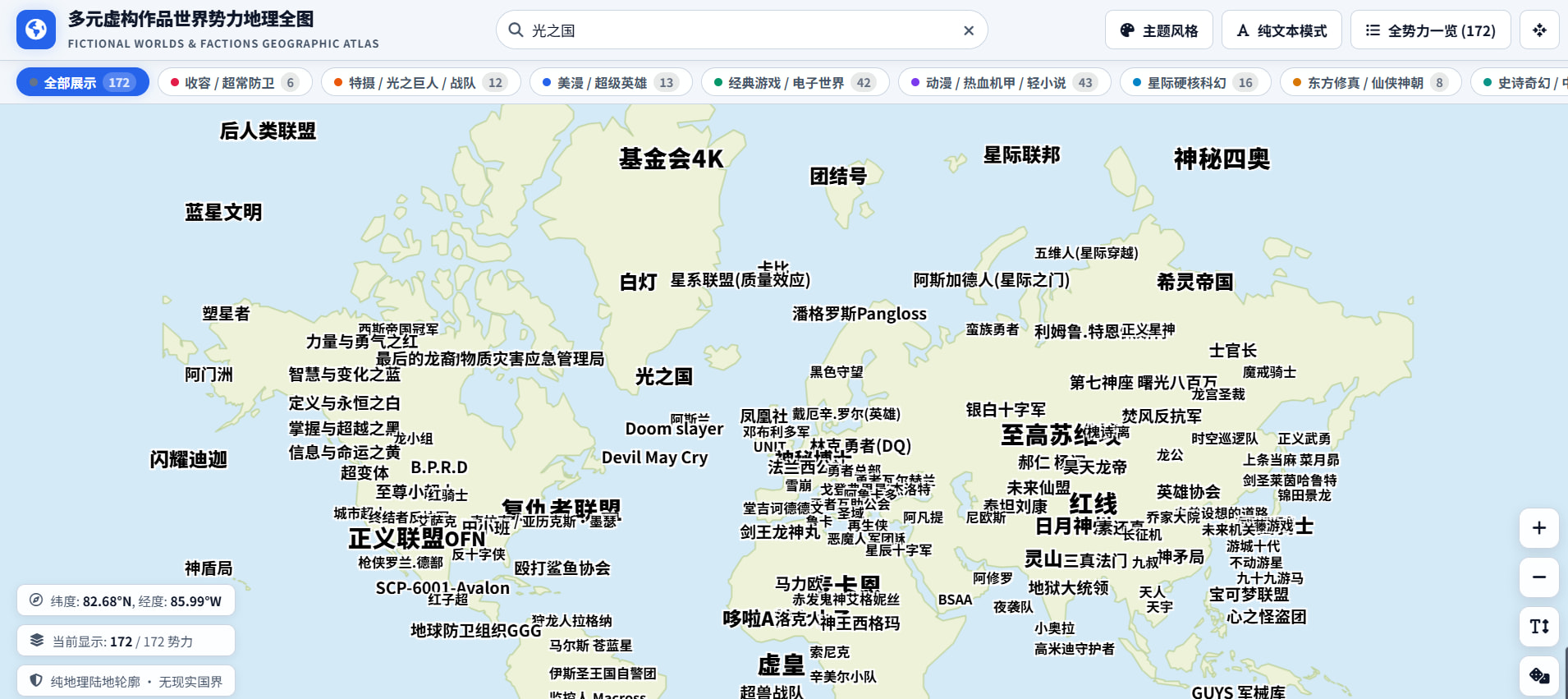Open the 黑色守望 faction label
Image resolution: width=1568 pixels, height=699 pixels.
tap(836, 372)
